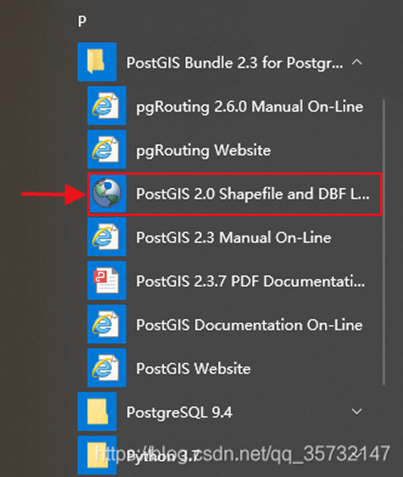The image size is (403, 477).
Task: Open PostGIS 2.3.7 PDF Documentation entry
Action: pyautogui.click(x=235, y=280)
